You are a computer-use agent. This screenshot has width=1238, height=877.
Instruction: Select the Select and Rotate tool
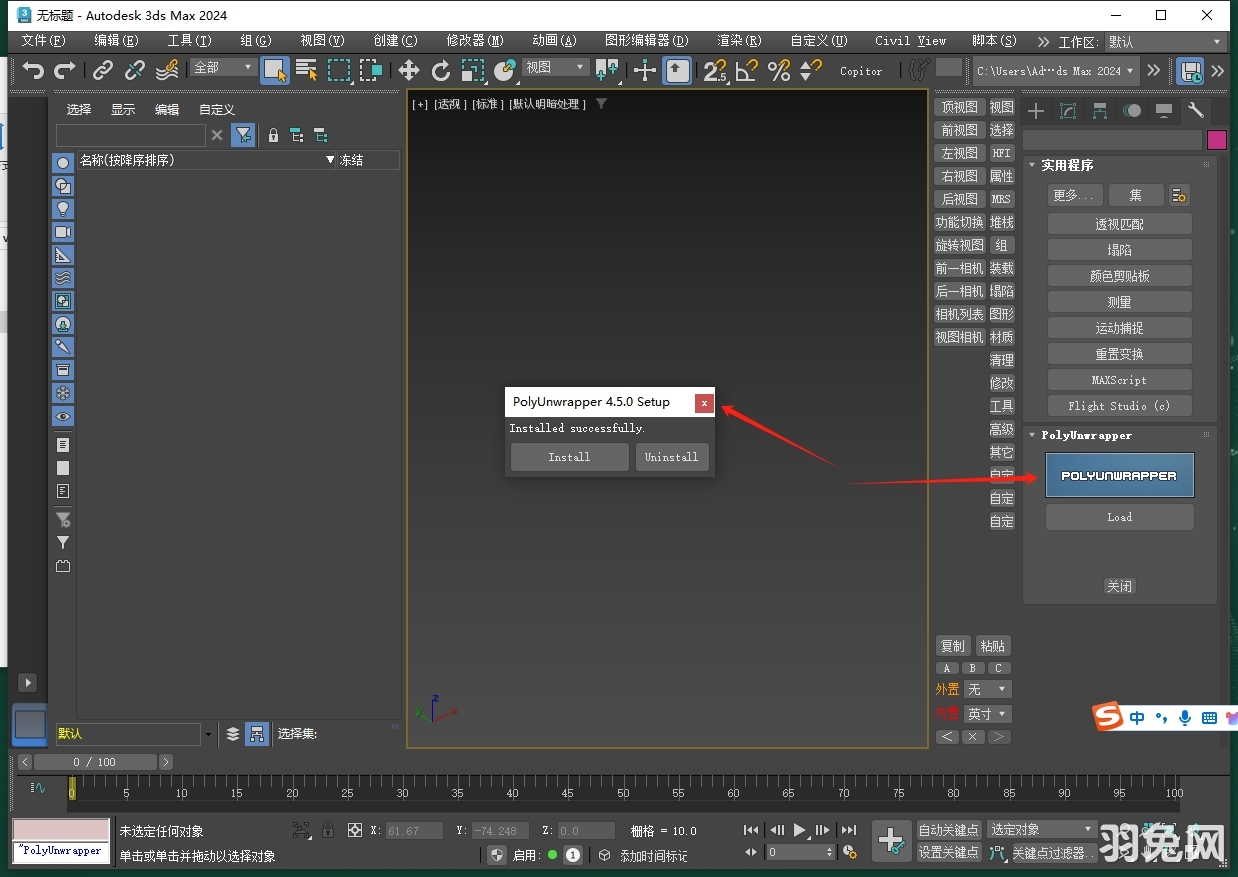click(x=441, y=71)
